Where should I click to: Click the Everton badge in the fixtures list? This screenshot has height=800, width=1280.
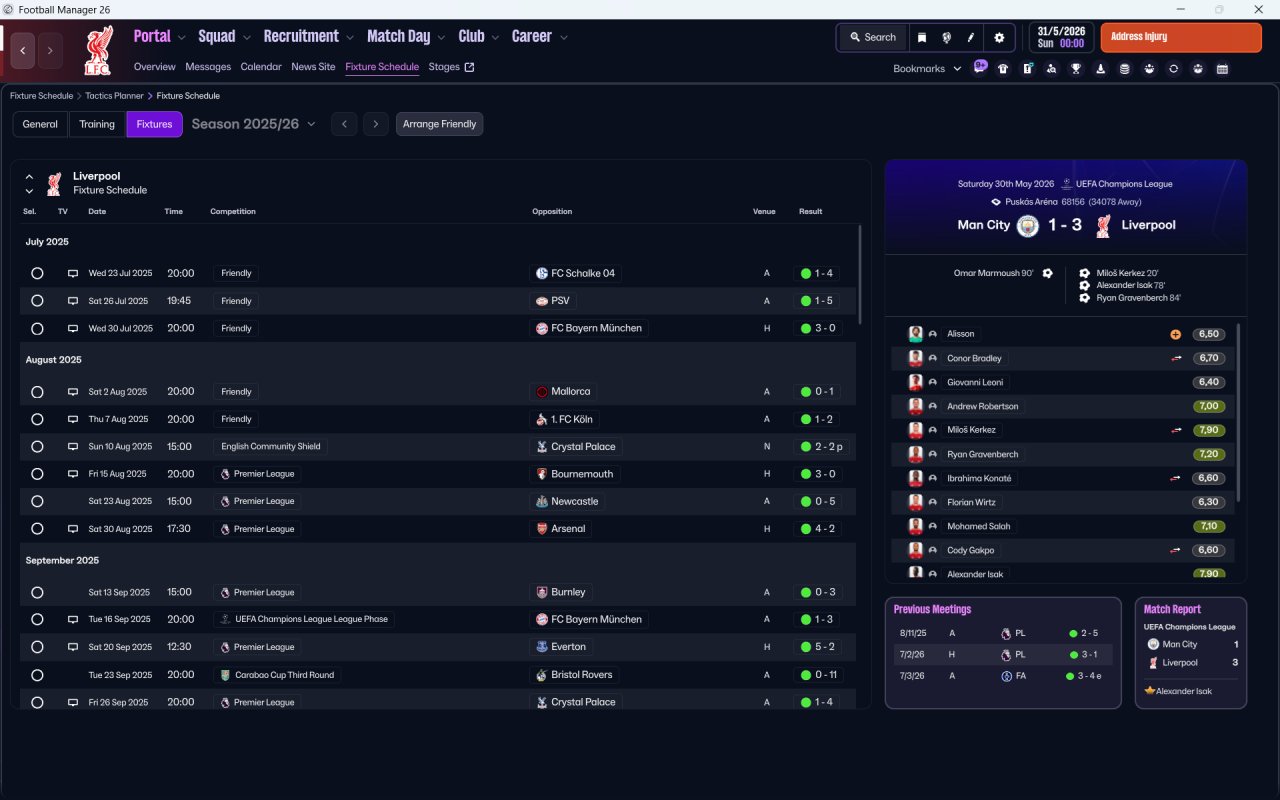(x=542, y=647)
